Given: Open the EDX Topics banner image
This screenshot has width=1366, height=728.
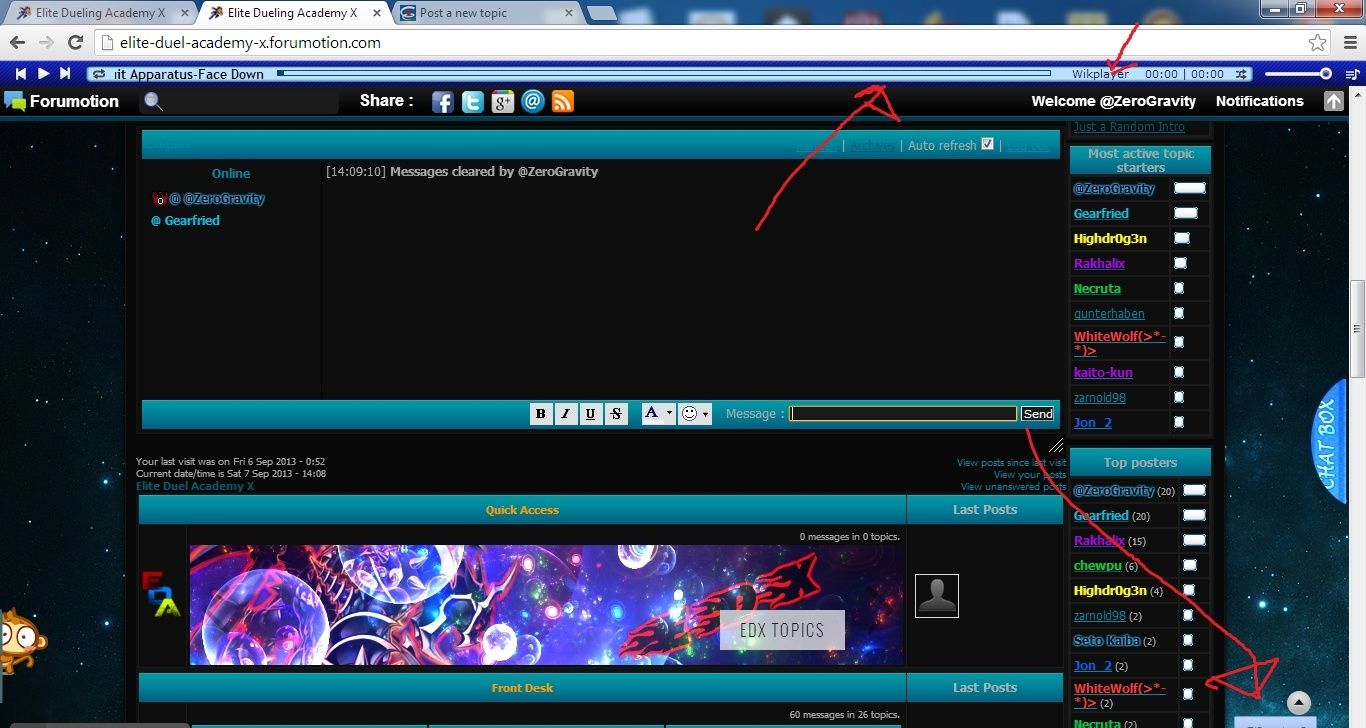Looking at the screenshot, I should pos(546,605).
